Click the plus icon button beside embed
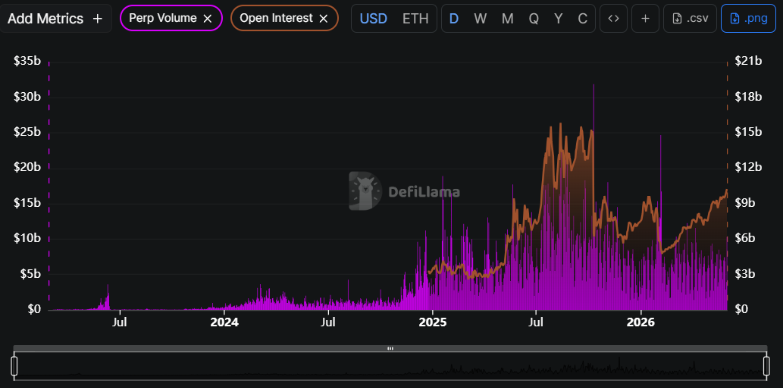The height and width of the screenshot is (388, 783). pyautogui.click(x=645, y=19)
